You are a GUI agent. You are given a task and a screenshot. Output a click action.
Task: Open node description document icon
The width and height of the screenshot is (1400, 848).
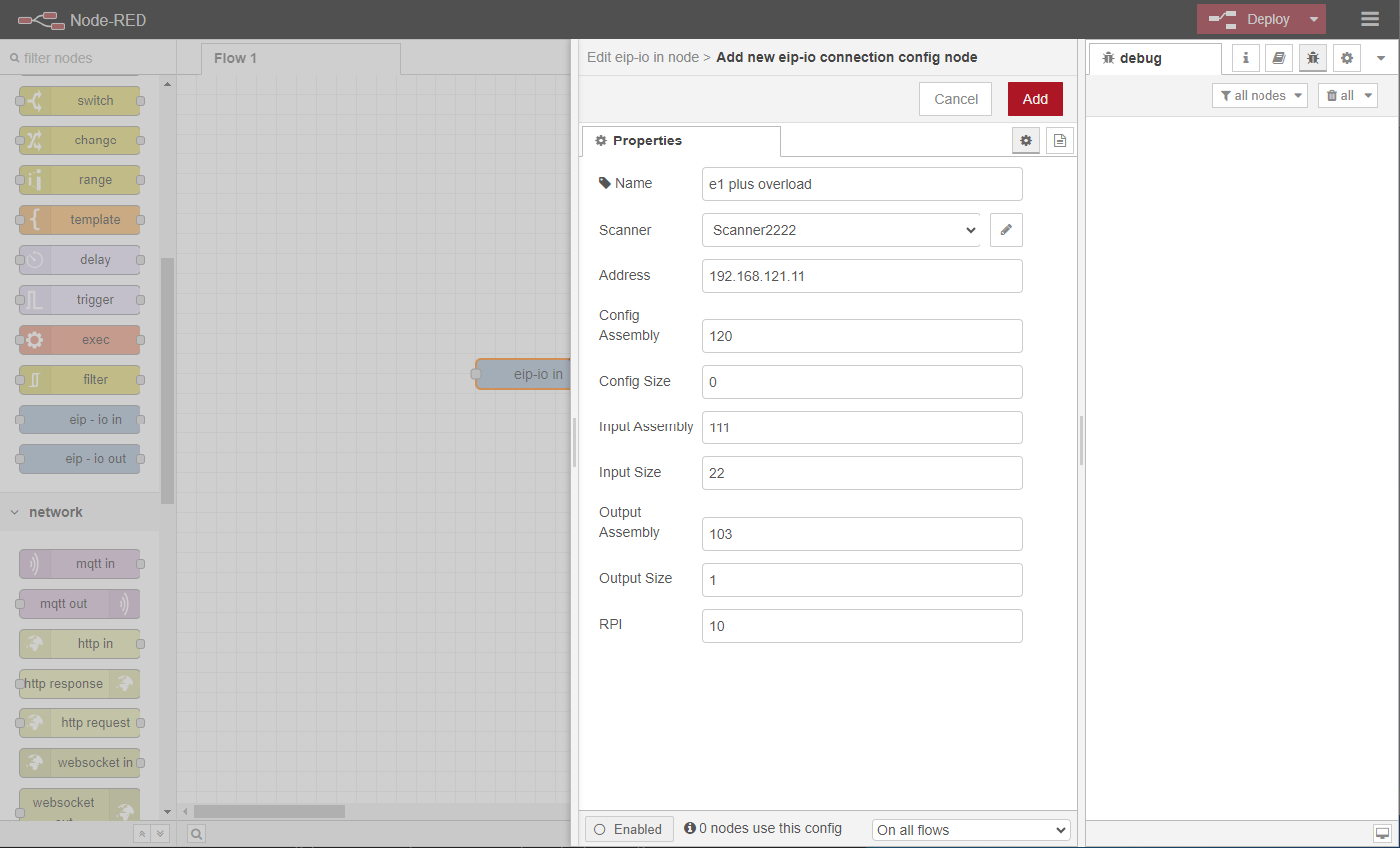click(x=1060, y=141)
